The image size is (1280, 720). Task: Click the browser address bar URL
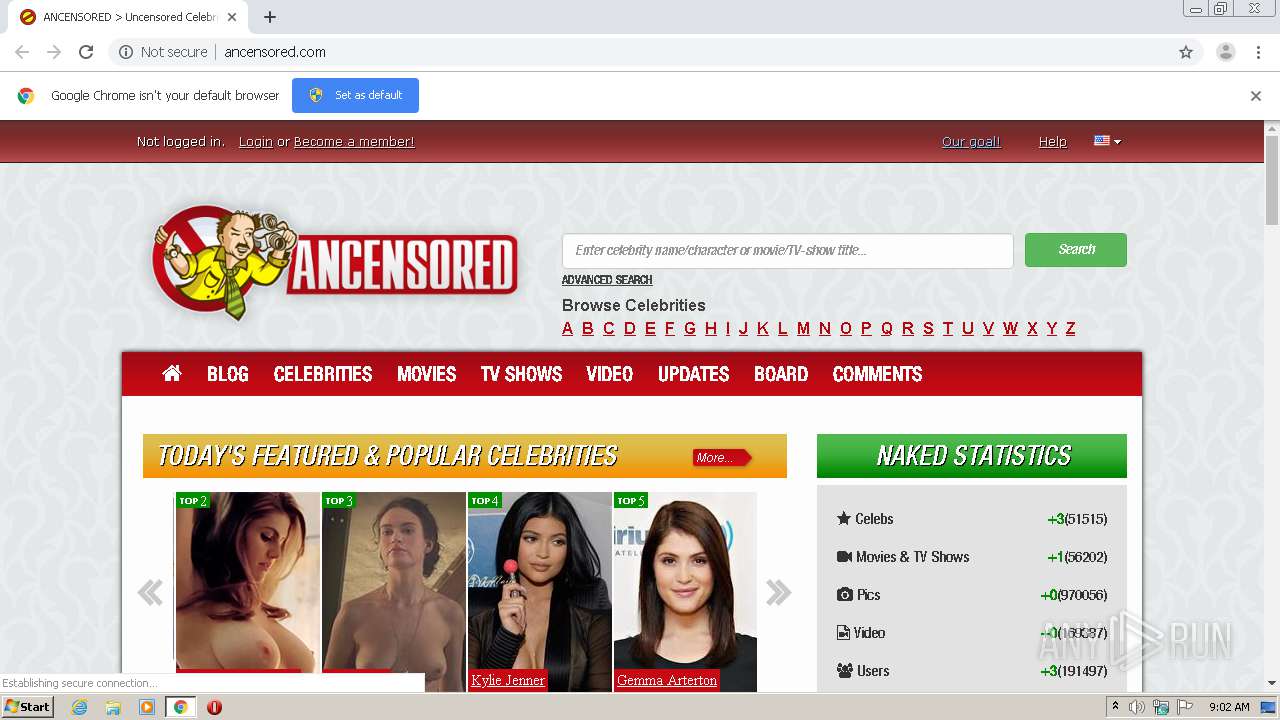[275, 52]
